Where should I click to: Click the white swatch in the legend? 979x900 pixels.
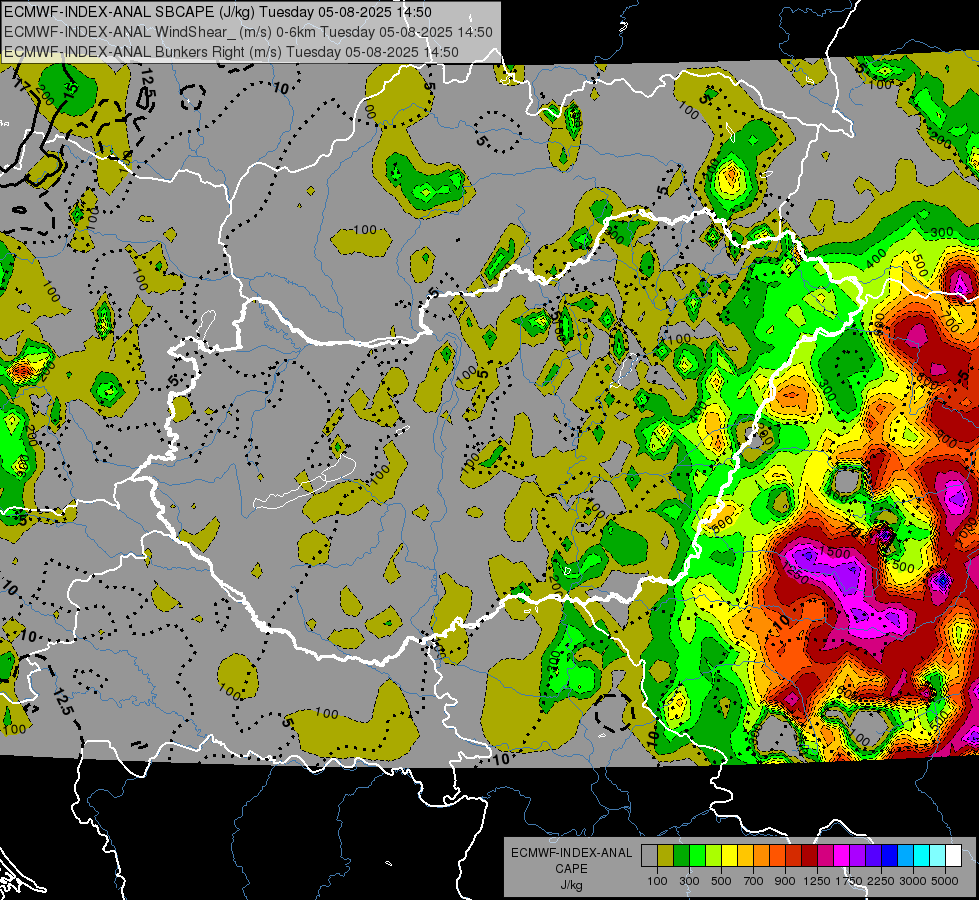pos(953,856)
